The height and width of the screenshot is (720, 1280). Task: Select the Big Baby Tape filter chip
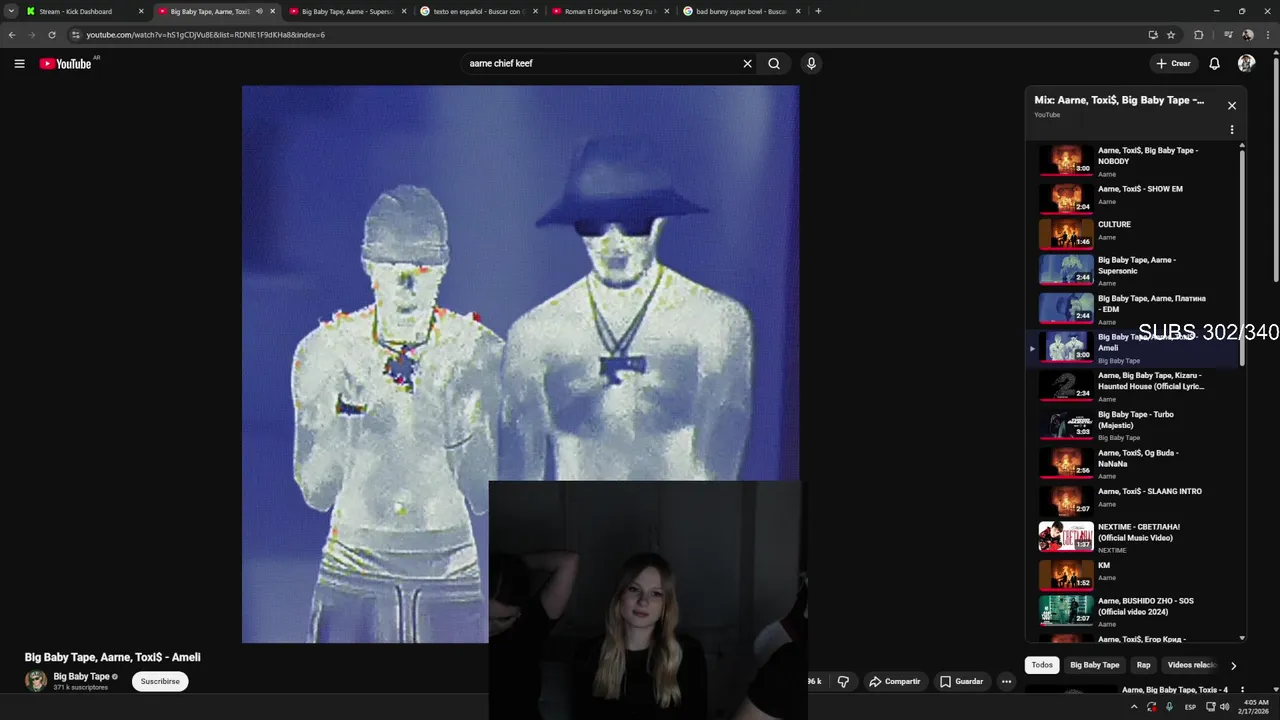point(1094,665)
